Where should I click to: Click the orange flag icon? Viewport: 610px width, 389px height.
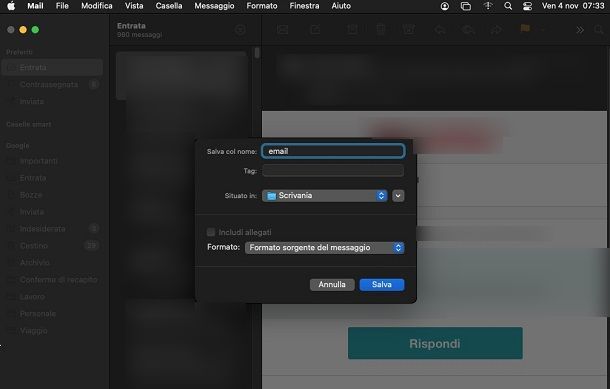click(x=525, y=29)
